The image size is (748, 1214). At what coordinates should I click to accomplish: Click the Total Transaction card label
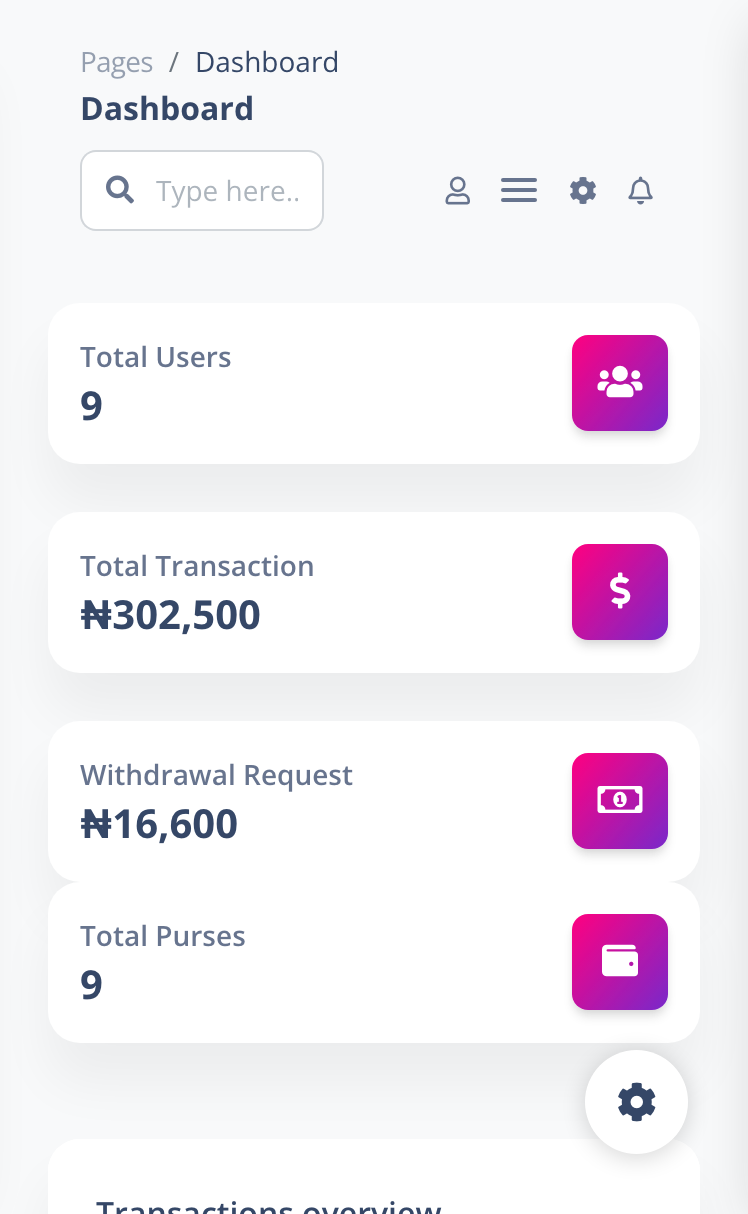click(x=197, y=566)
